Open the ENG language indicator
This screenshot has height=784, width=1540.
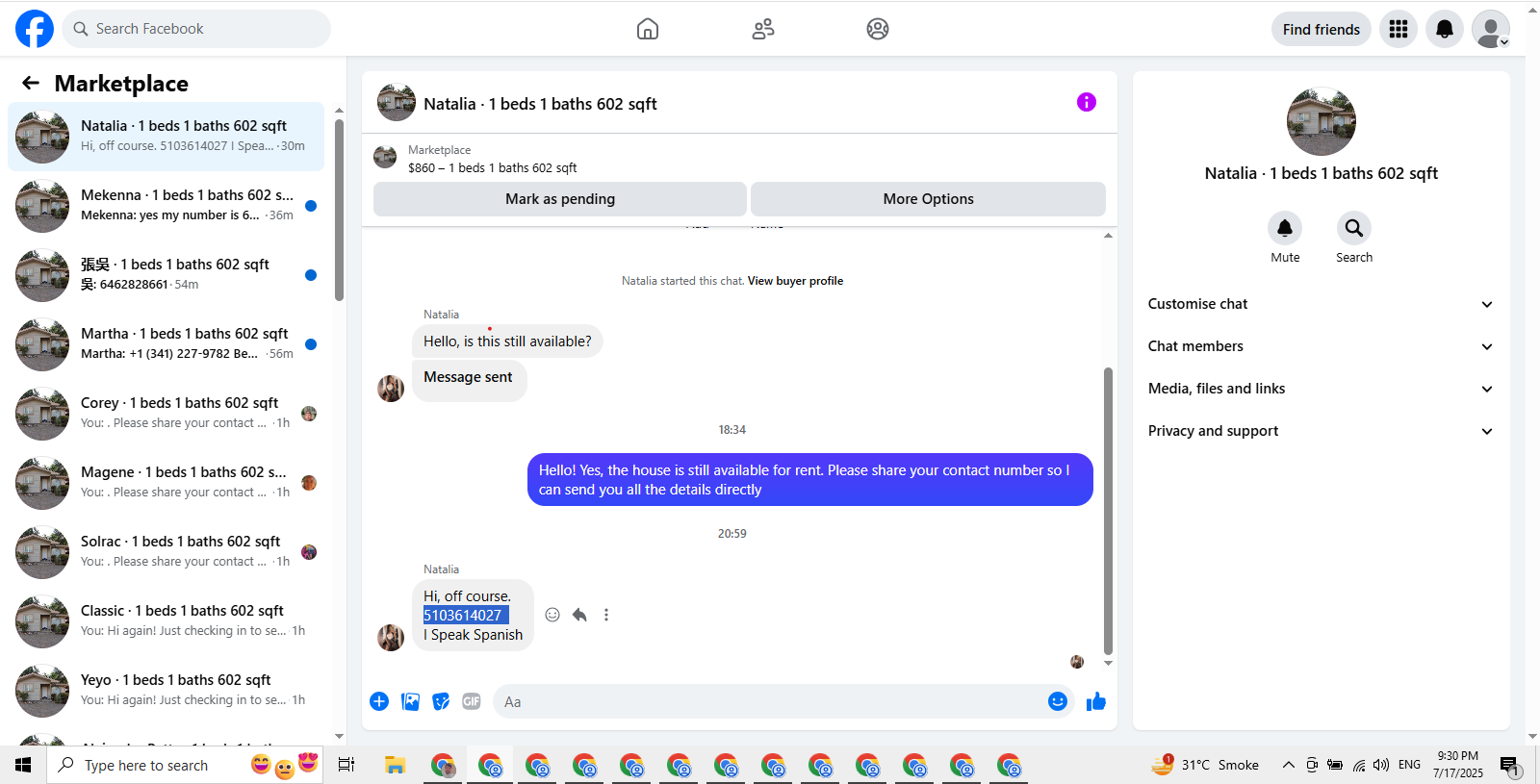[x=1410, y=765]
